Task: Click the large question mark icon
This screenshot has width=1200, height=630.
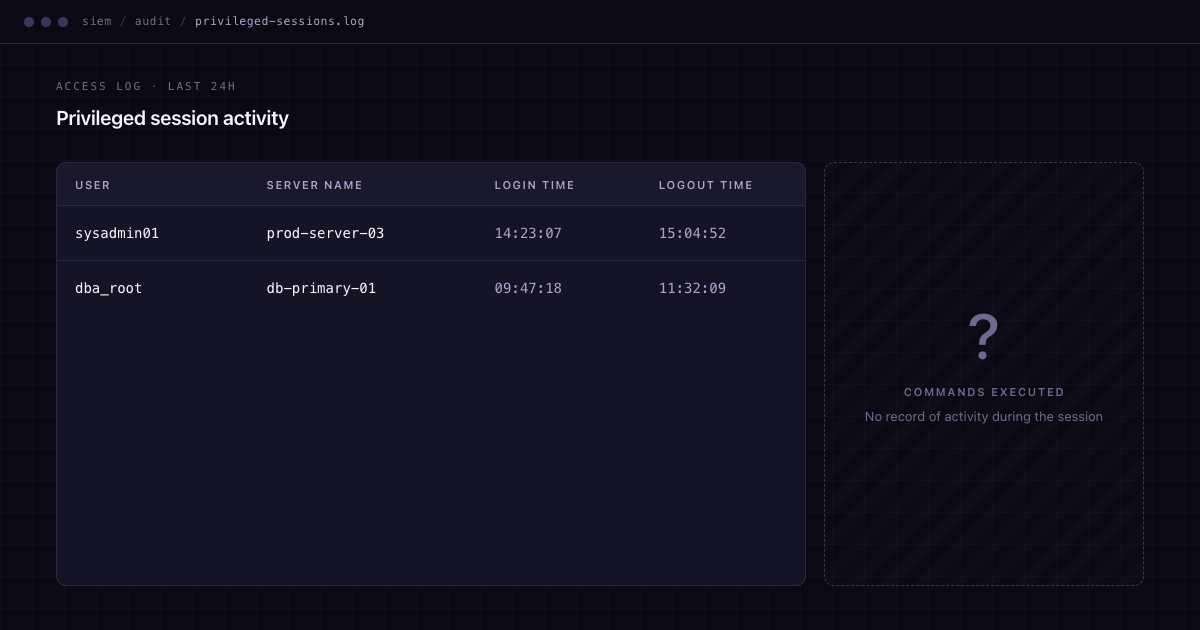Action: point(983,337)
